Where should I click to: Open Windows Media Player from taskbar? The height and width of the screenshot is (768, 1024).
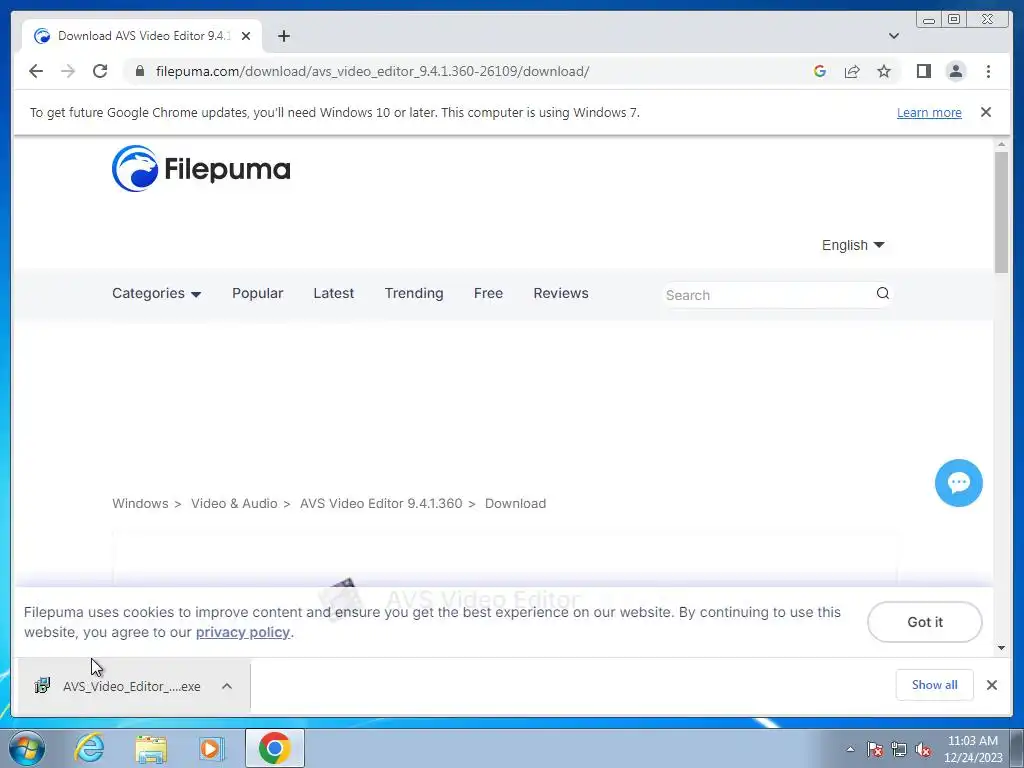click(x=211, y=748)
